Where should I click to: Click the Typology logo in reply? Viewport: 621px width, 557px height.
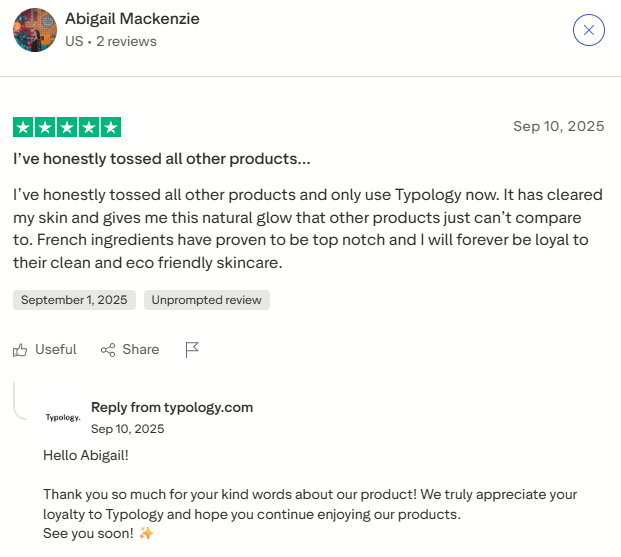(63, 417)
